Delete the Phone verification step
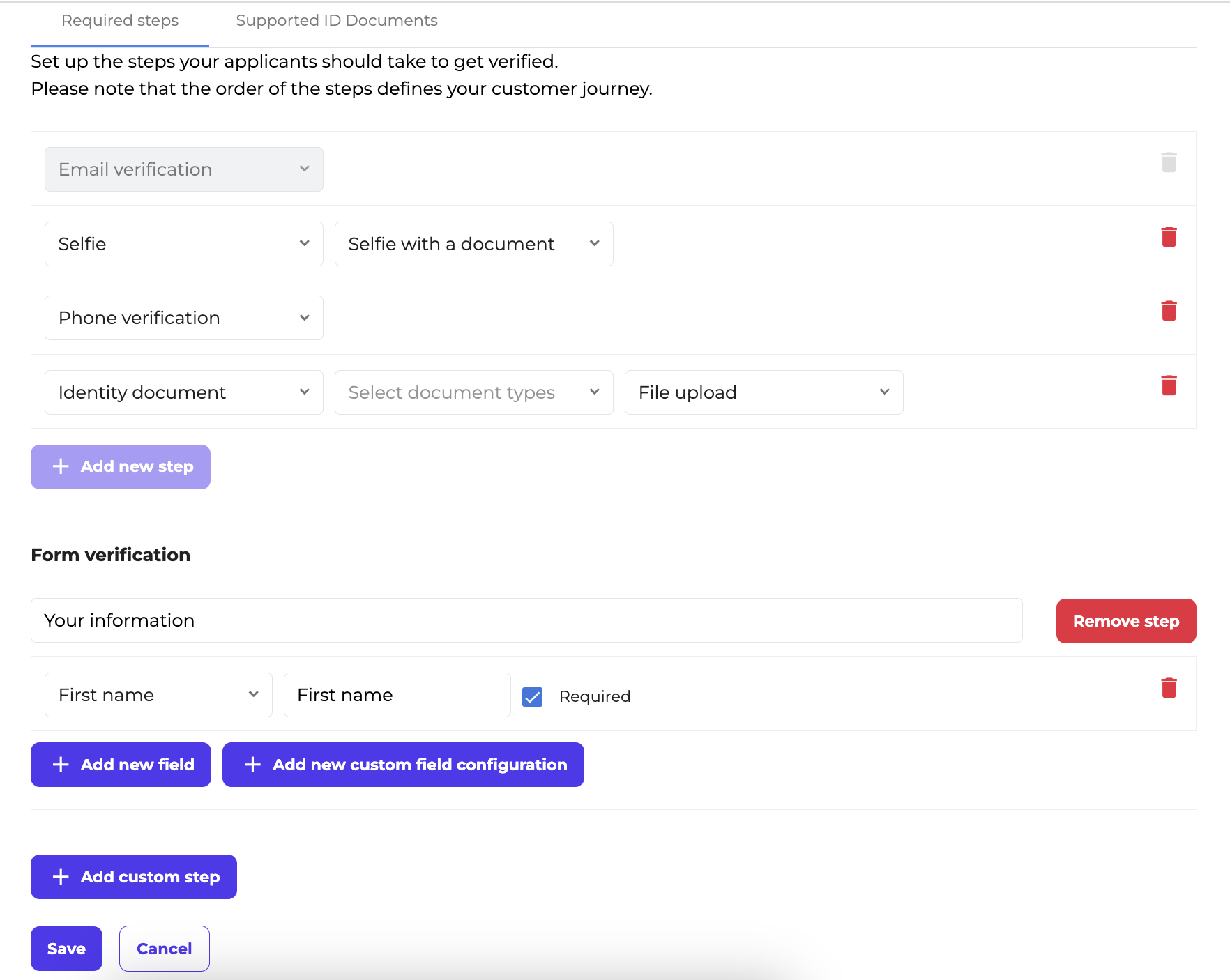Image resolution: width=1230 pixels, height=980 pixels. [1169, 311]
